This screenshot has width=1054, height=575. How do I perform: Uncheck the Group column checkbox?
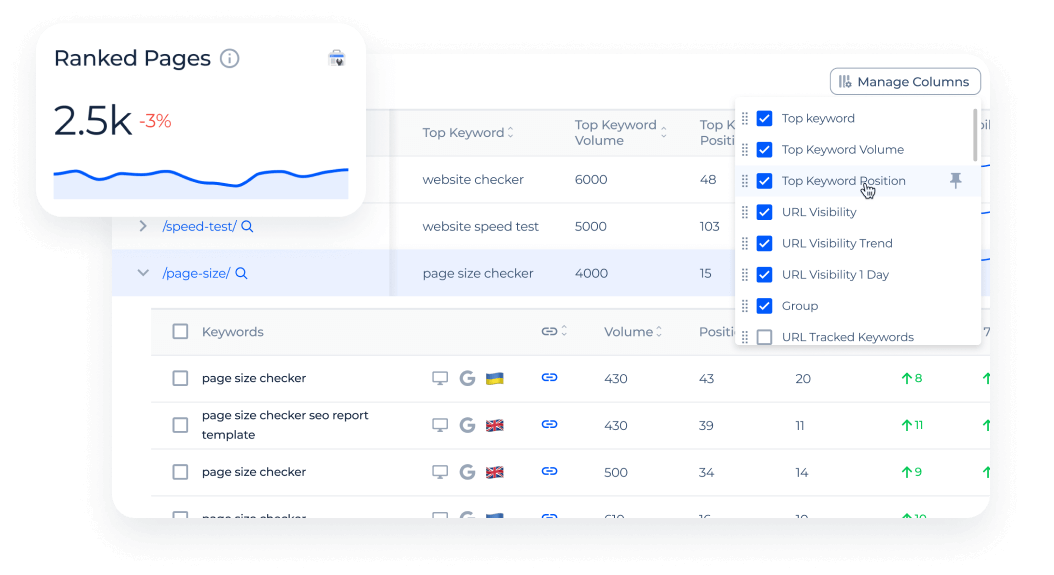764,306
